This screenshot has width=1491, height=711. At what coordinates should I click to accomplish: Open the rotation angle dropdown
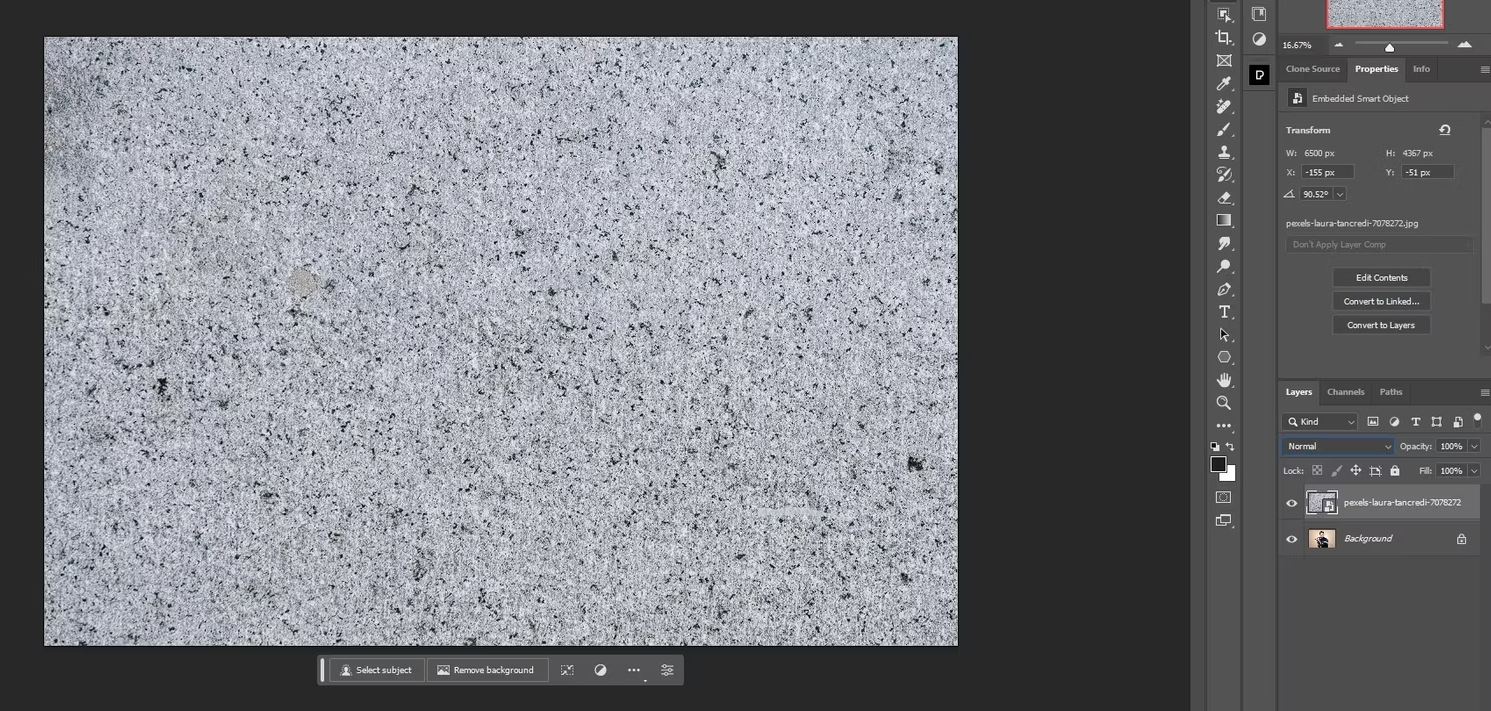click(x=1340, y=194)
